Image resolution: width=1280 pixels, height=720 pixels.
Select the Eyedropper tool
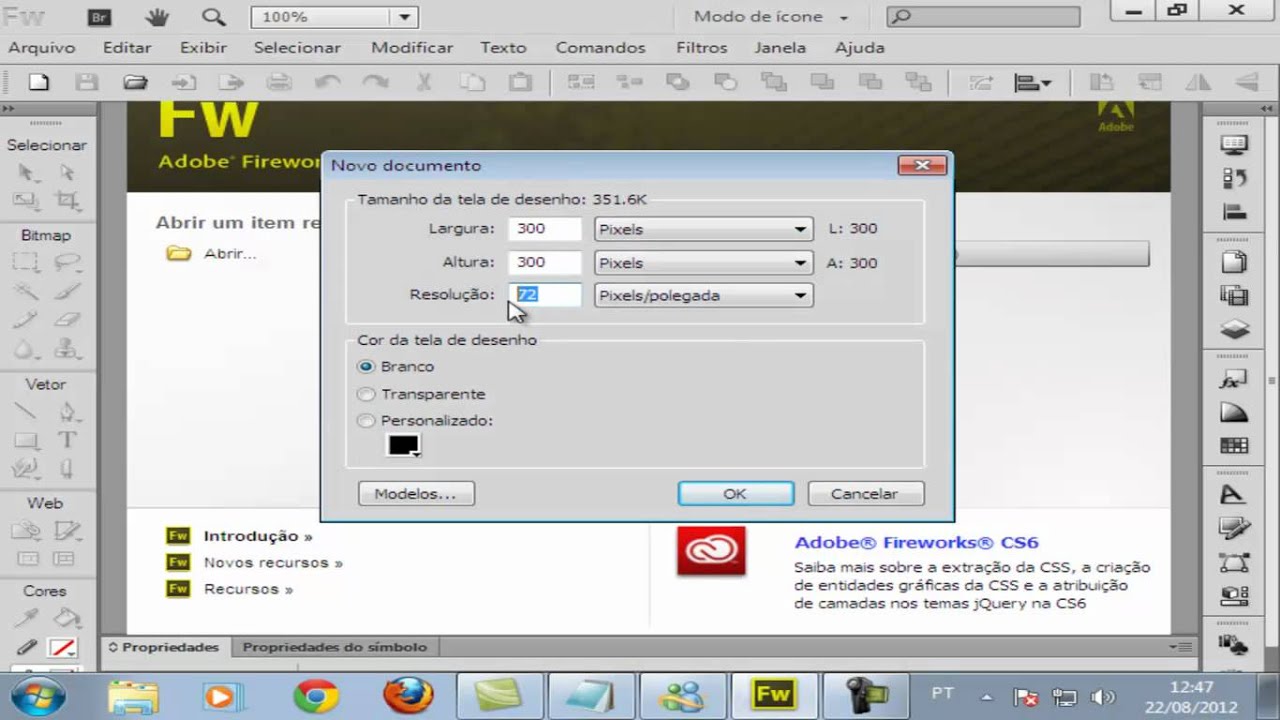tap(26, 617)
